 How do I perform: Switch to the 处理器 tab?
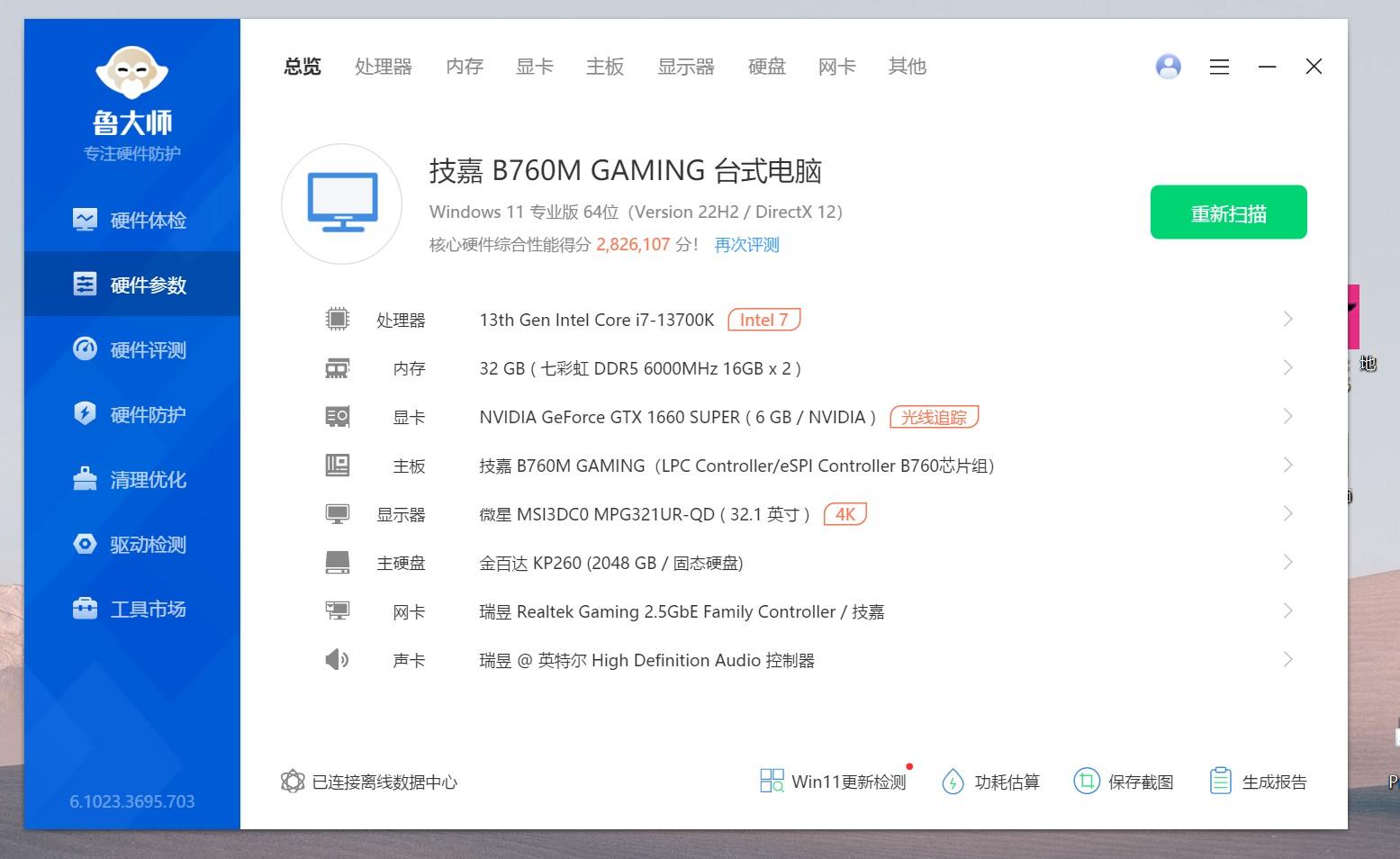[384, 67]
